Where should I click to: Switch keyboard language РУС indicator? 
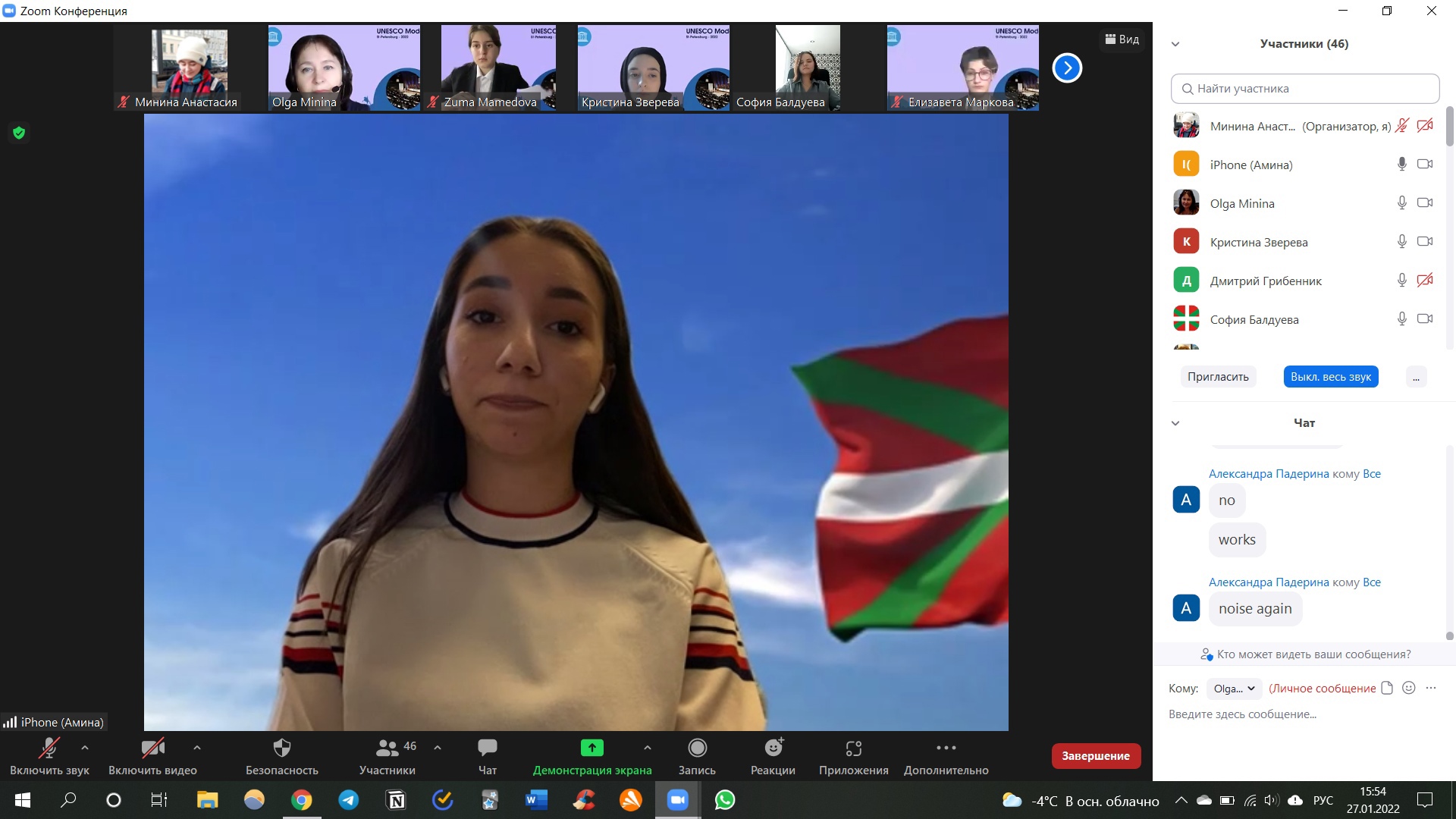click(1323, 800)
